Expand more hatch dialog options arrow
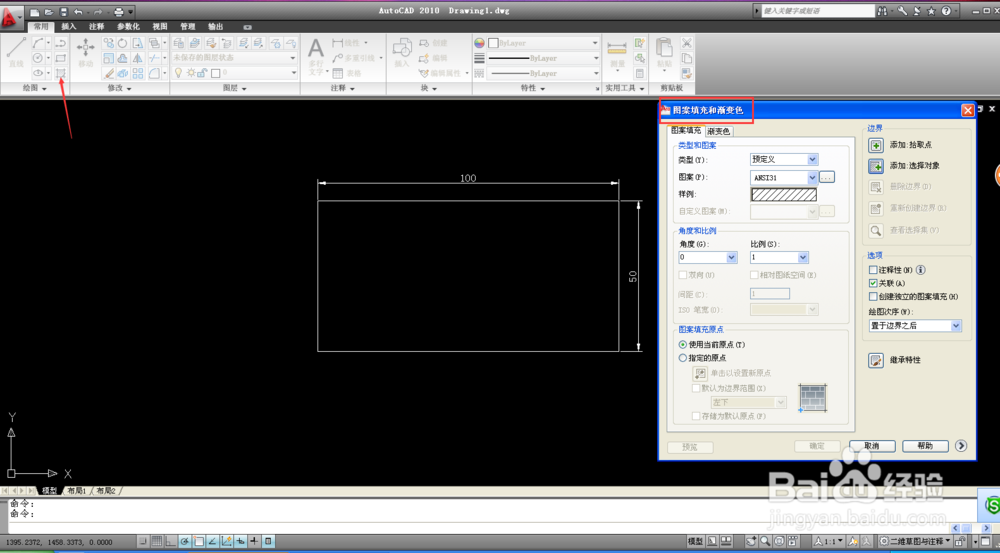This screenshot has height=553, width=1000. point(961,446)
